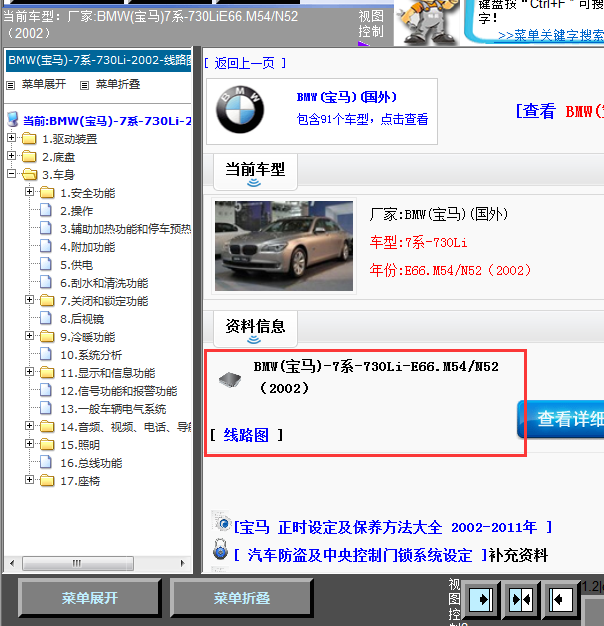Click document icon of 5.供电
This screenshot has height=626, width=604.
[x=46, y=265]
